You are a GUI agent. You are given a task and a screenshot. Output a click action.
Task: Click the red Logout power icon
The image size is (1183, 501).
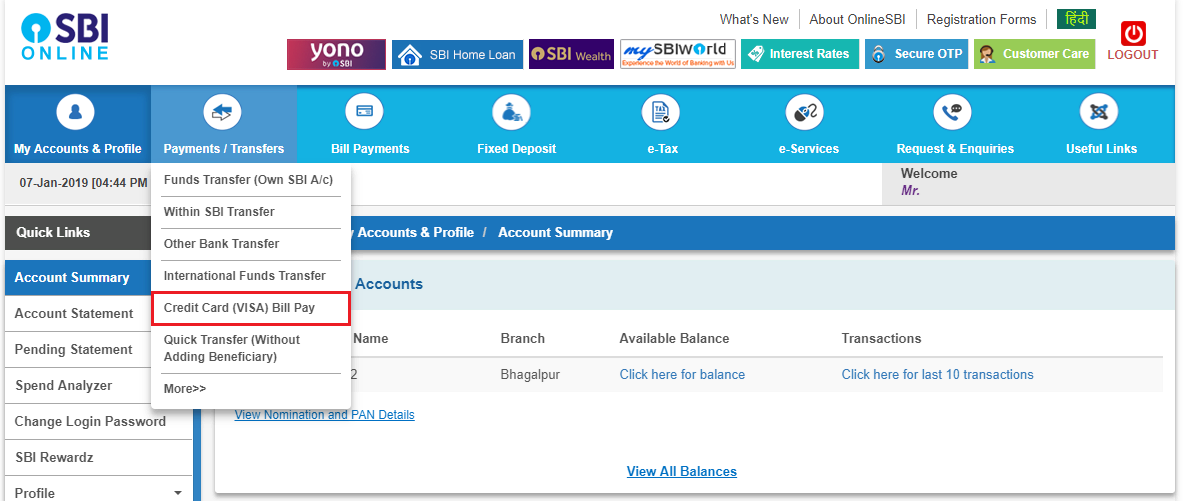coord(1132,34)
